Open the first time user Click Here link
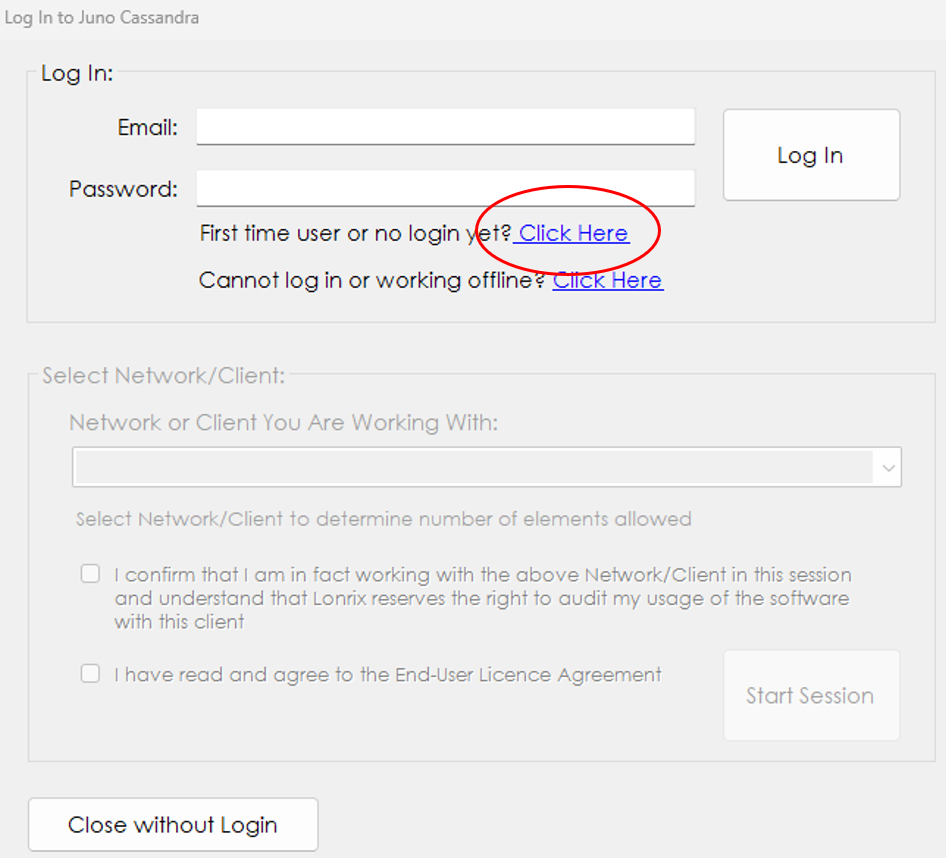 coord(573,234)
